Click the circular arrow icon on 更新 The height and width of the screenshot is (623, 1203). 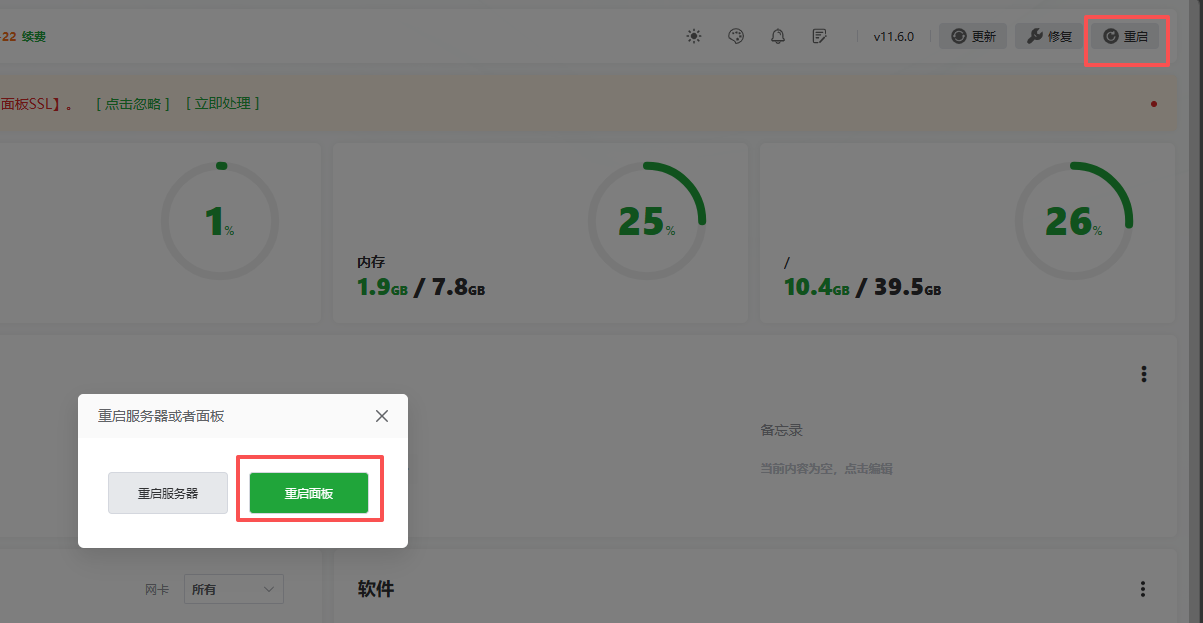957,36
